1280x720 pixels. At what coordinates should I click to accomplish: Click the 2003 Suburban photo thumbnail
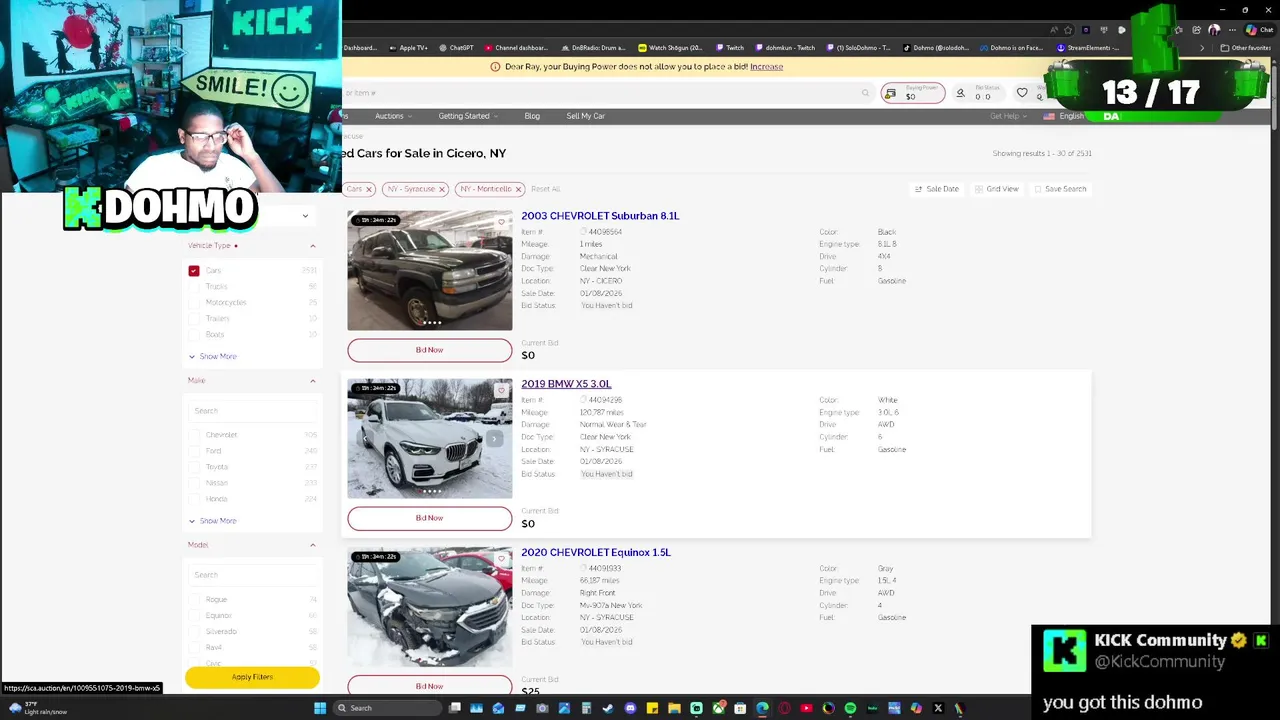(x=430, y=271)
